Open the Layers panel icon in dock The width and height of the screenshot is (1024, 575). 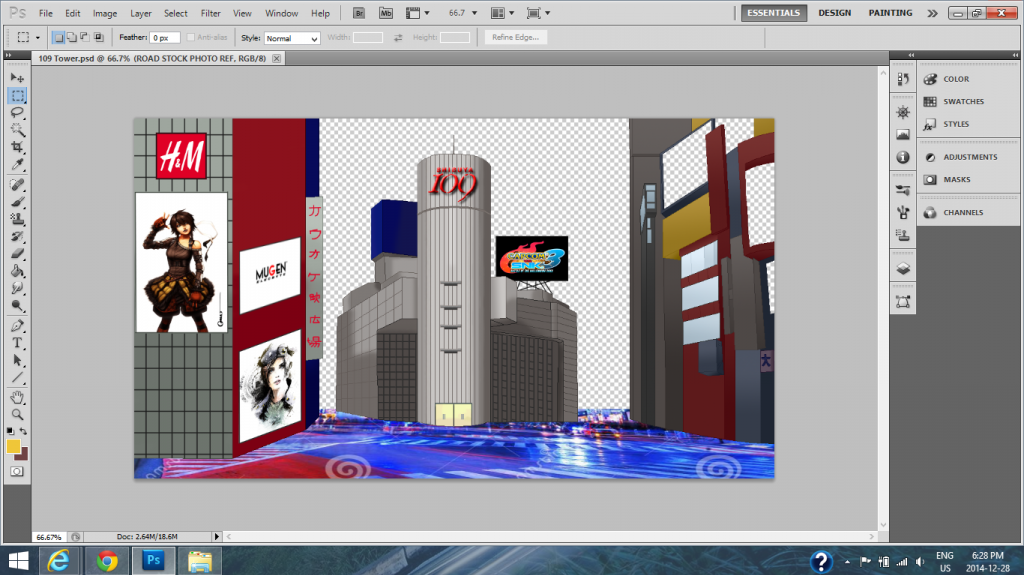[x=902, y=269]
